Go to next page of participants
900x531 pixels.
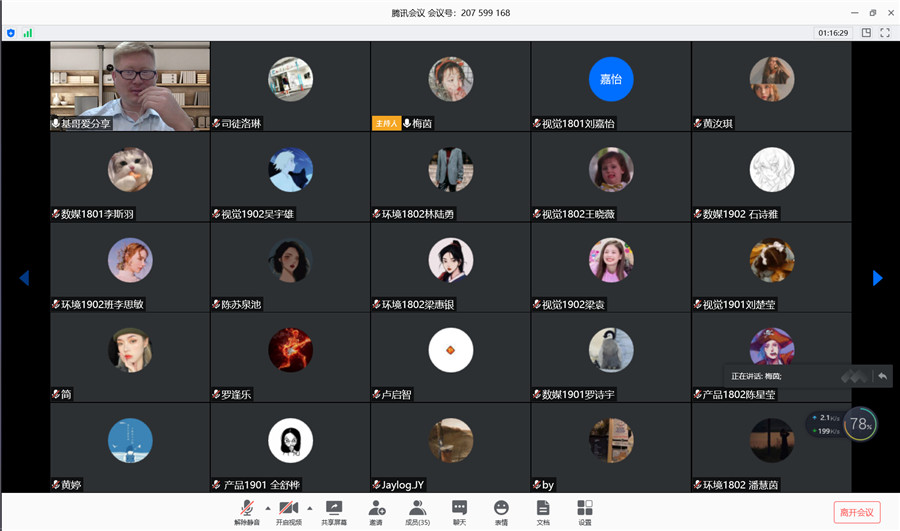point(877,278)
